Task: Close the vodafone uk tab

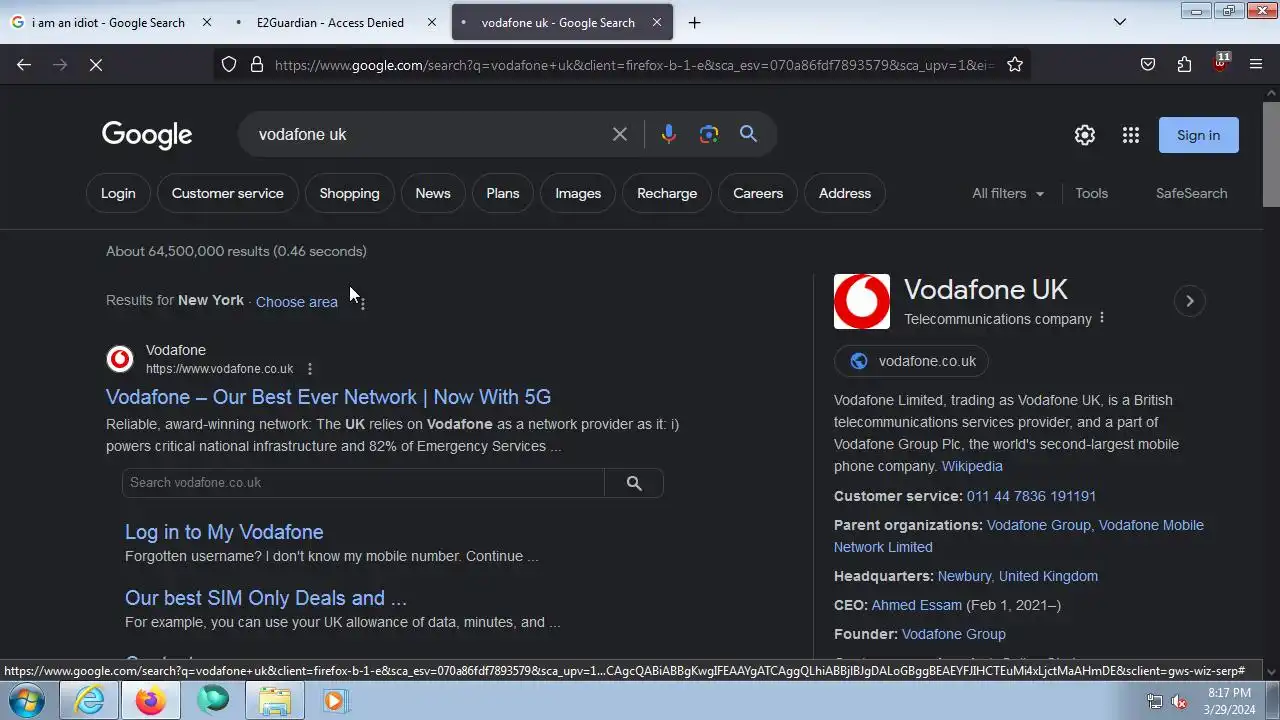Action: point(657,22)
